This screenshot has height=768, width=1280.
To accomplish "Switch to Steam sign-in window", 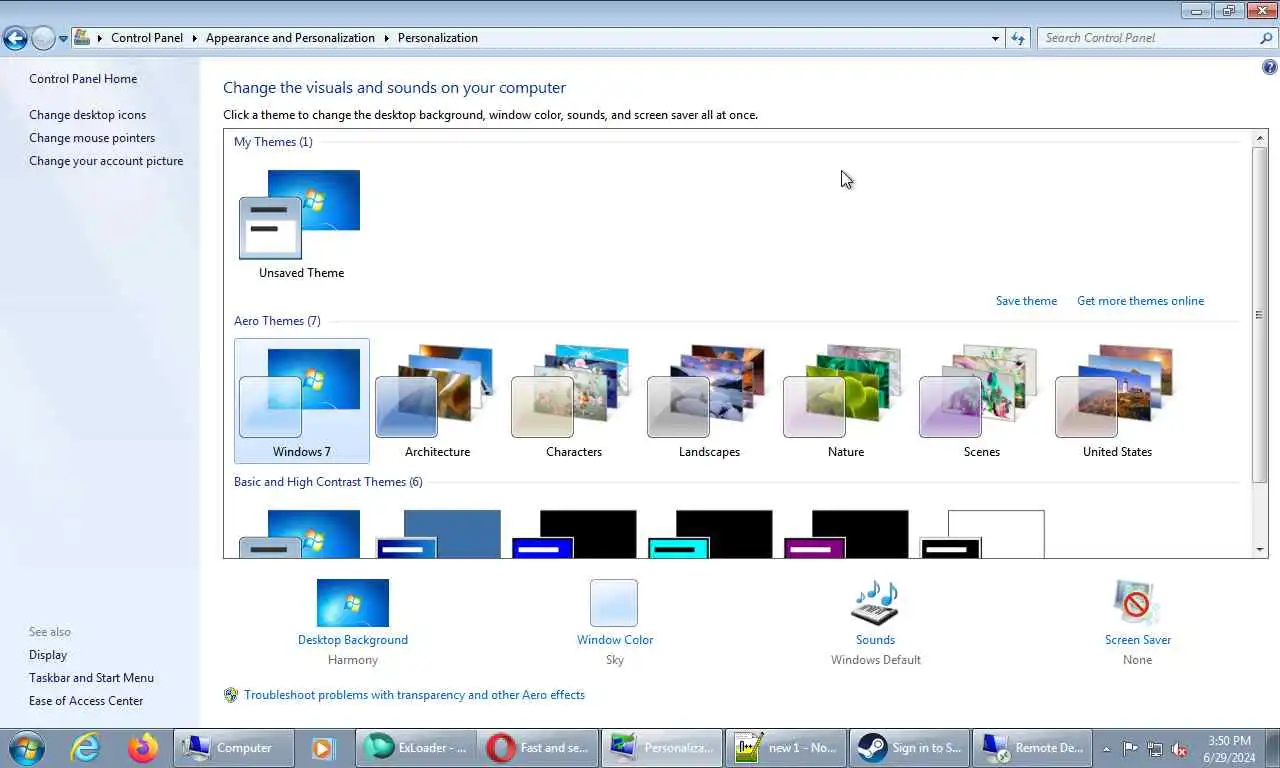I will 909,748.
